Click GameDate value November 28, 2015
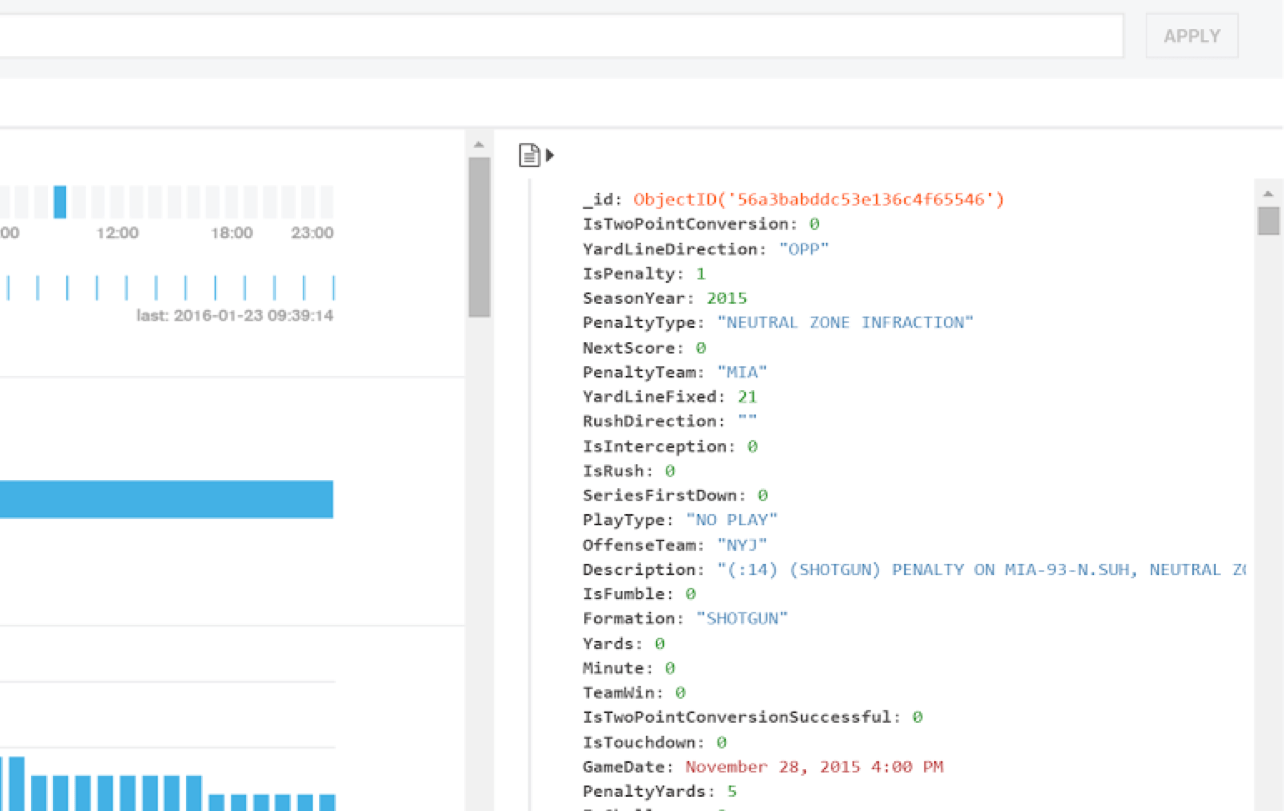 pos(814,767)
